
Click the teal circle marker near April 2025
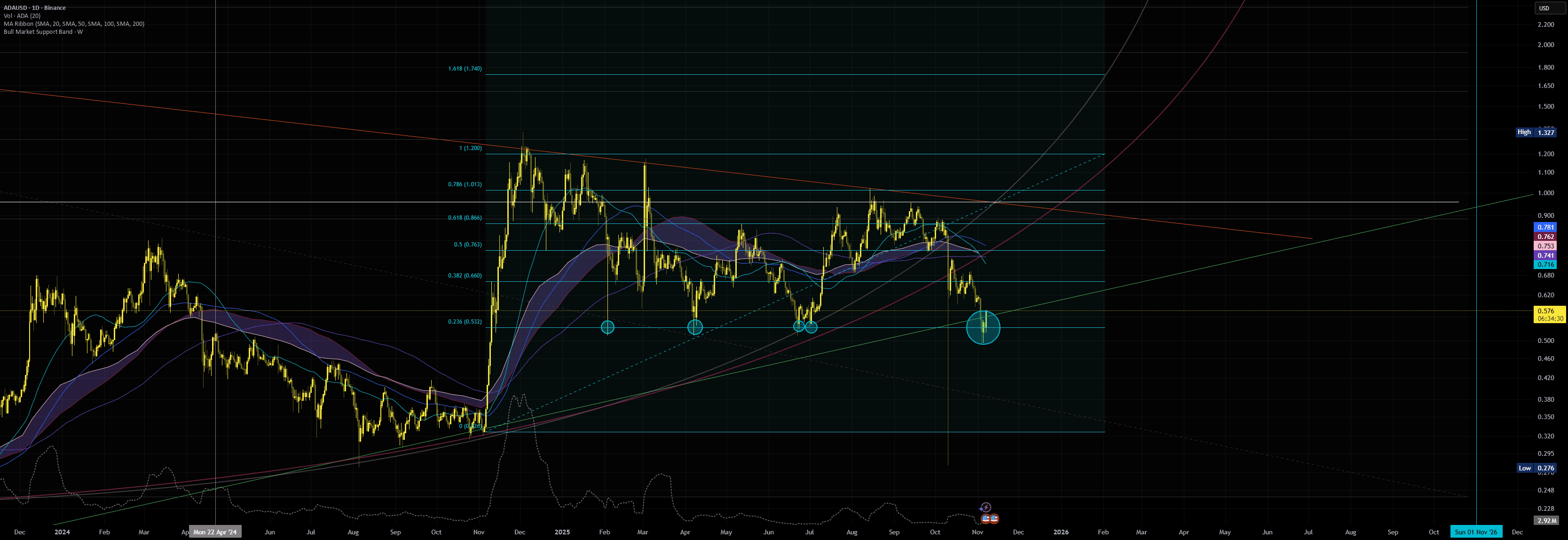[x=694, y=327]
